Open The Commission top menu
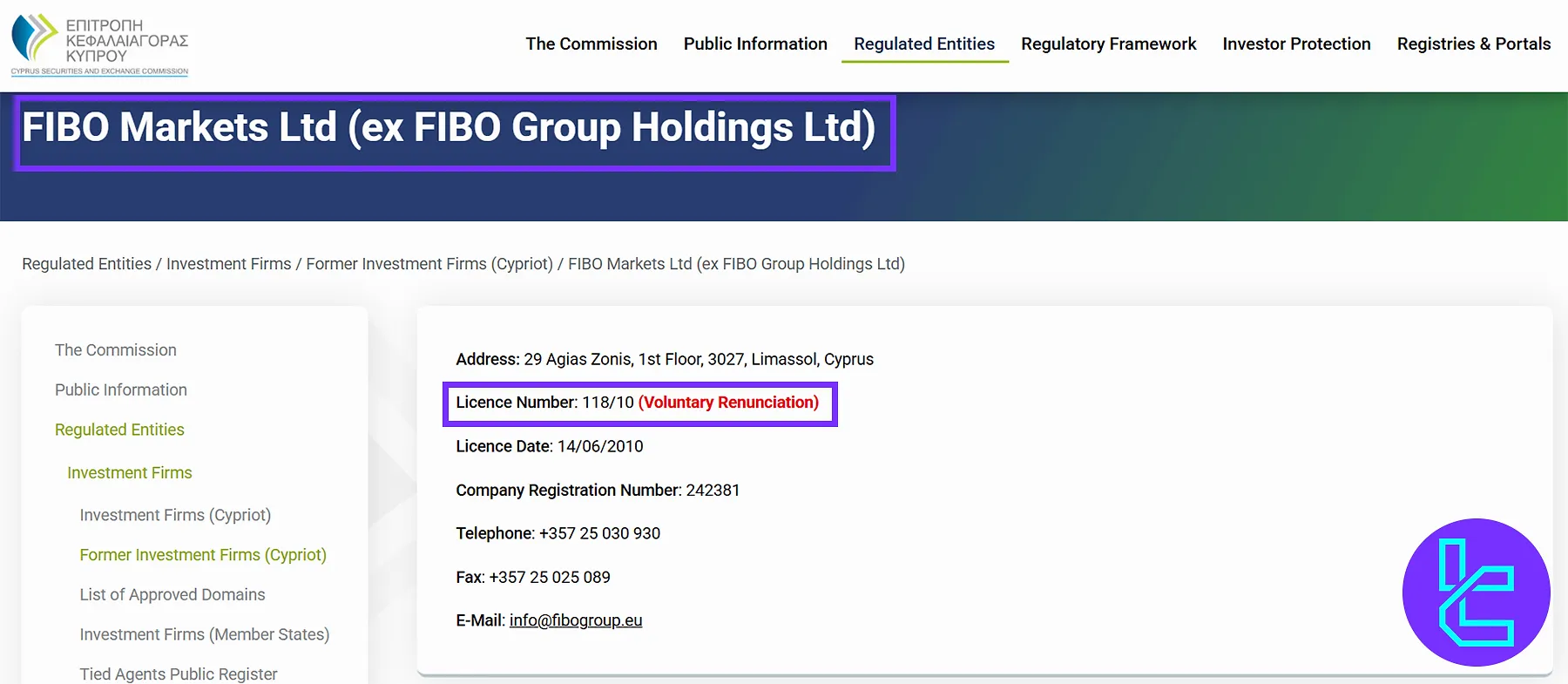Image resolution: width=1568 pixels, height=684 pixels. pyautogui.click(x=591, y=44)
